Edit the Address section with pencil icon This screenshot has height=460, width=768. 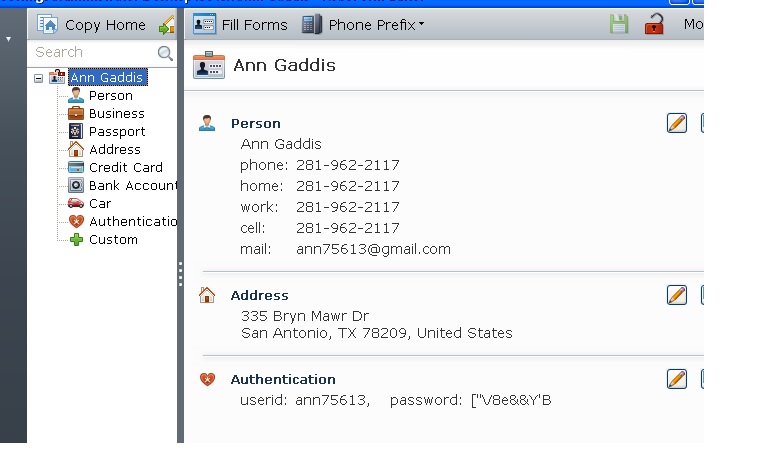(677, 295)
